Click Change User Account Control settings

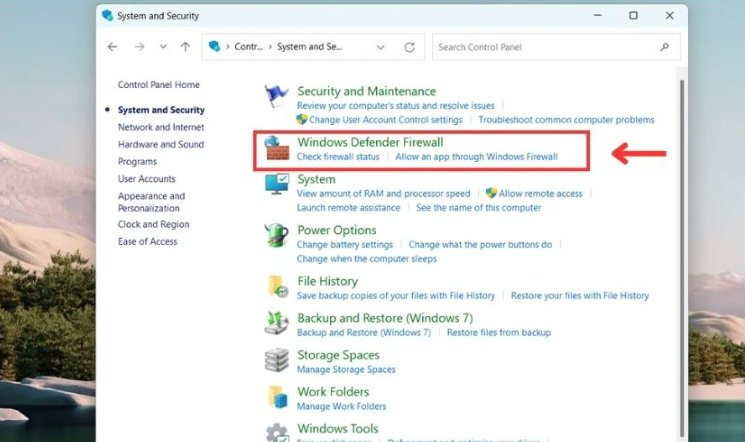pos(385,119)
